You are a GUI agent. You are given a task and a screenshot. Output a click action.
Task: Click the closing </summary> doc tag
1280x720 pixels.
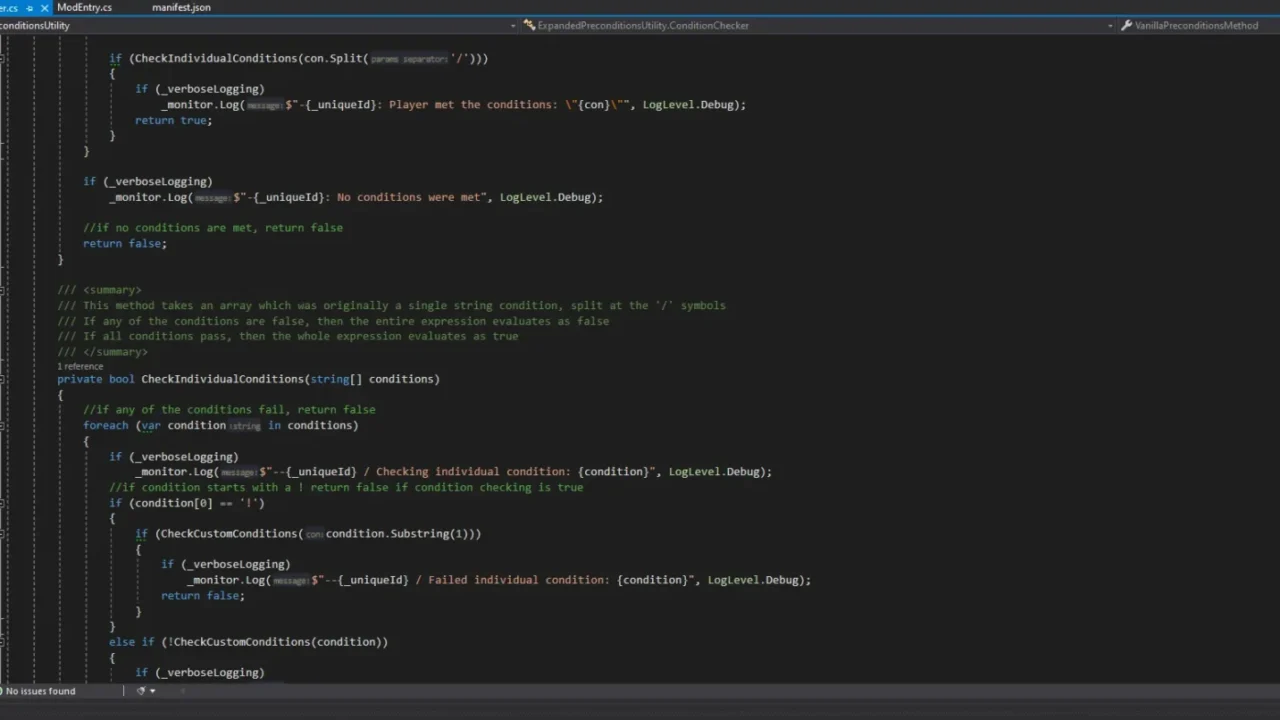coord(115,352)
